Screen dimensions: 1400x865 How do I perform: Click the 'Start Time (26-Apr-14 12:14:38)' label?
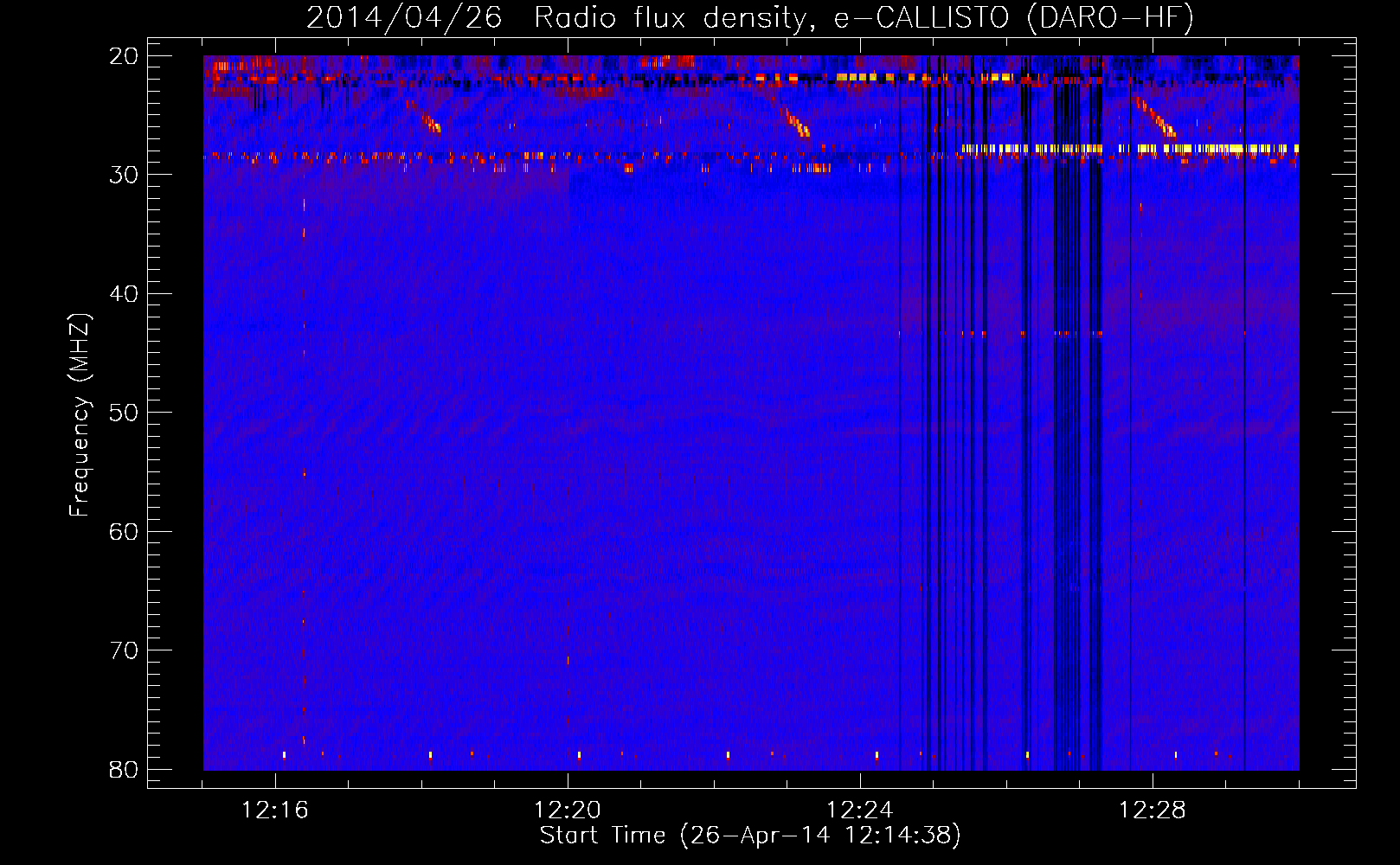coord(750,836)
